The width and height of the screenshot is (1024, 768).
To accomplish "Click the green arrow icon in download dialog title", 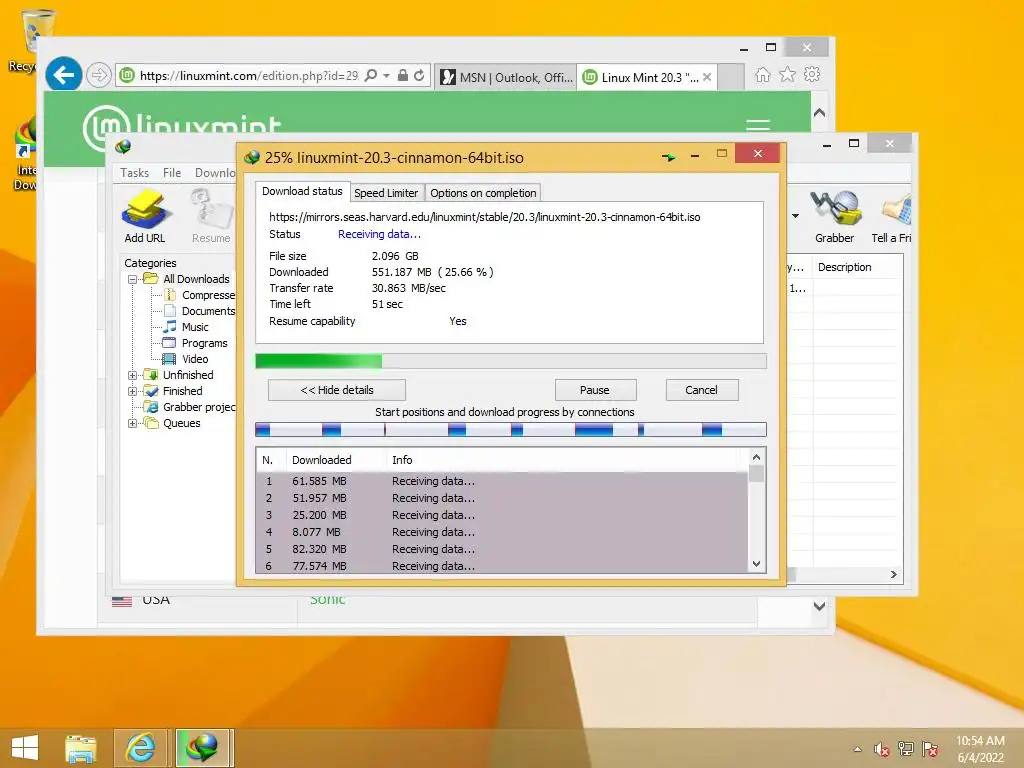I will click(x=668, y=157).
